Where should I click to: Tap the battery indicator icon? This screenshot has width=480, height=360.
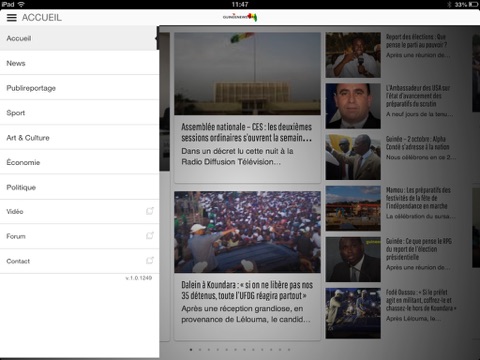point(473,4)
